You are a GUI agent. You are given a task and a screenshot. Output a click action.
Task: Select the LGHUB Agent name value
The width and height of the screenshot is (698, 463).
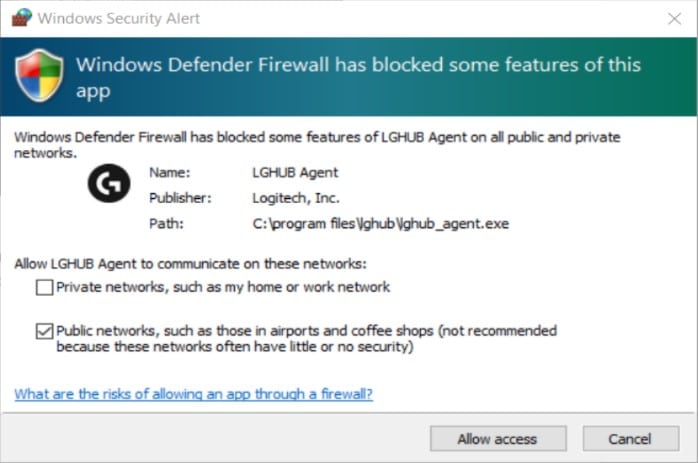[295, 172]
